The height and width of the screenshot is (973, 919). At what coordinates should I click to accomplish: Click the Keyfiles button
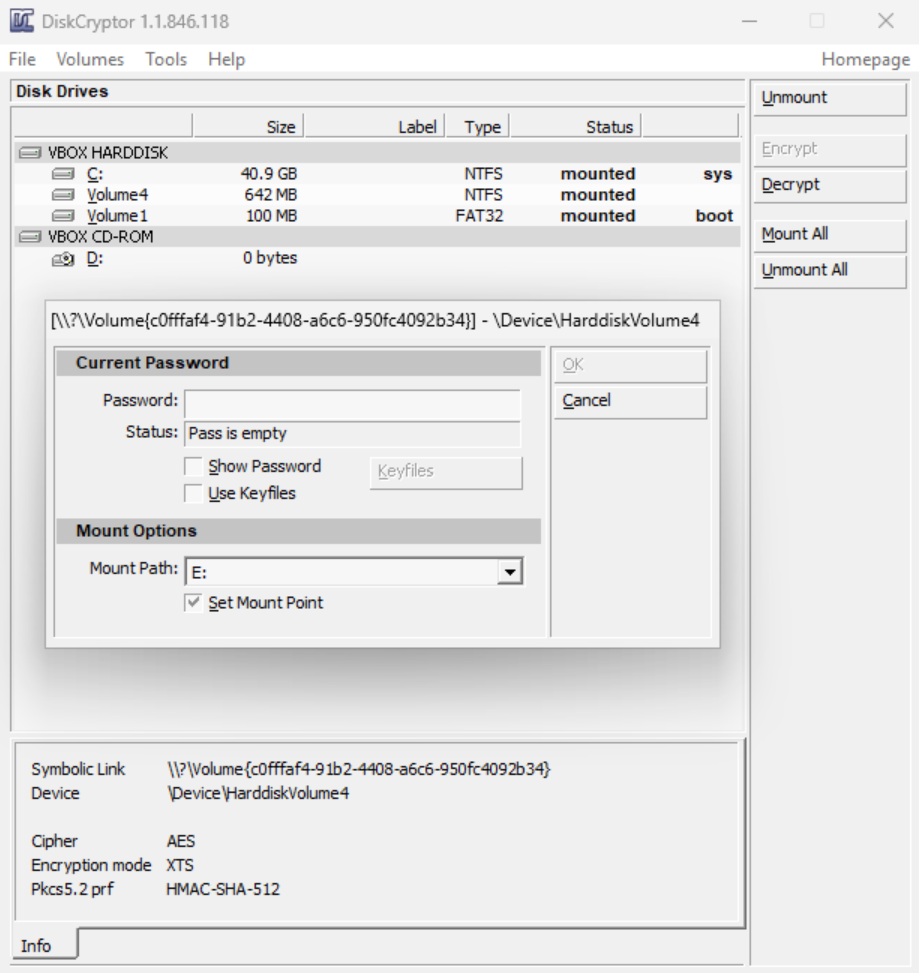(446, 472)
